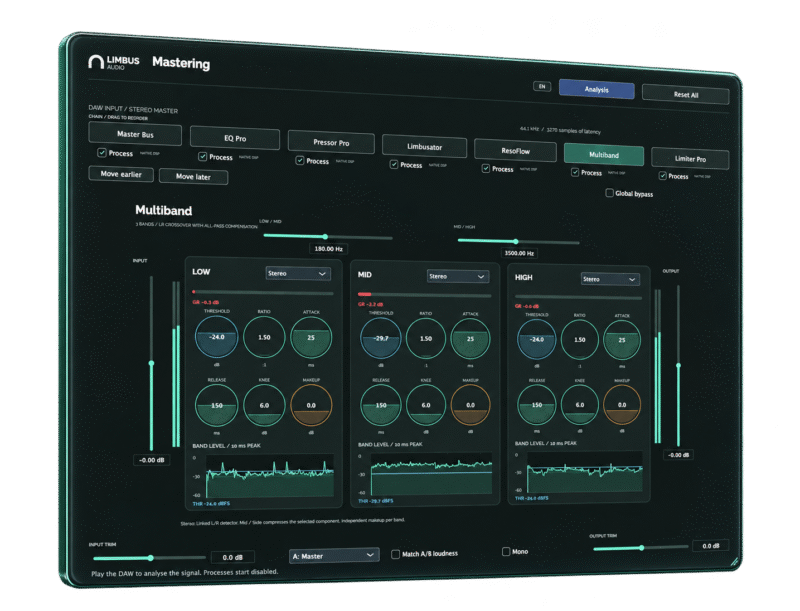Click the Output Trim slider handle
The image size is (800, 611).
point(642,548)
